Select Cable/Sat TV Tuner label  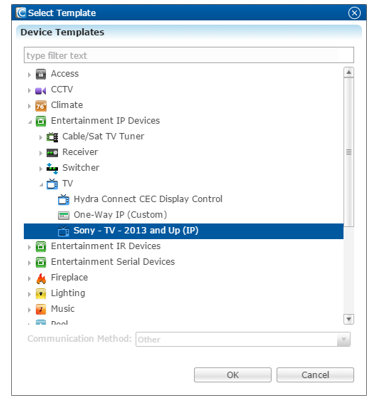pyautogui.click(x=103, y=136)
